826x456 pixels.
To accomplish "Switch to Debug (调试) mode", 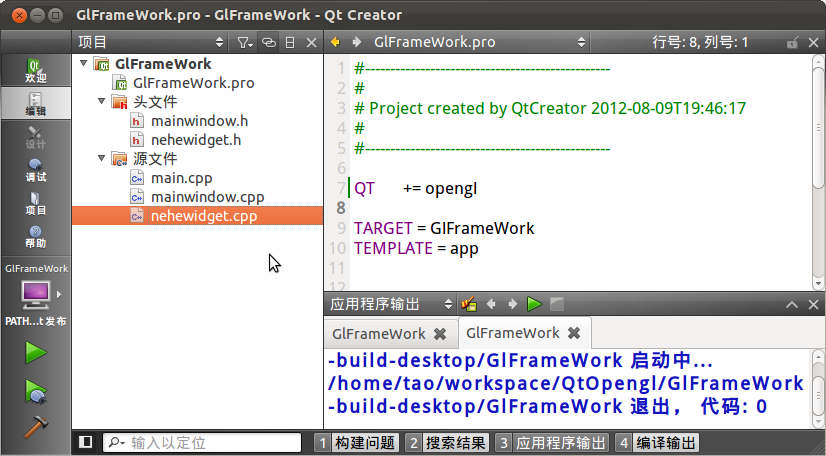I will (x=35, y=170).
